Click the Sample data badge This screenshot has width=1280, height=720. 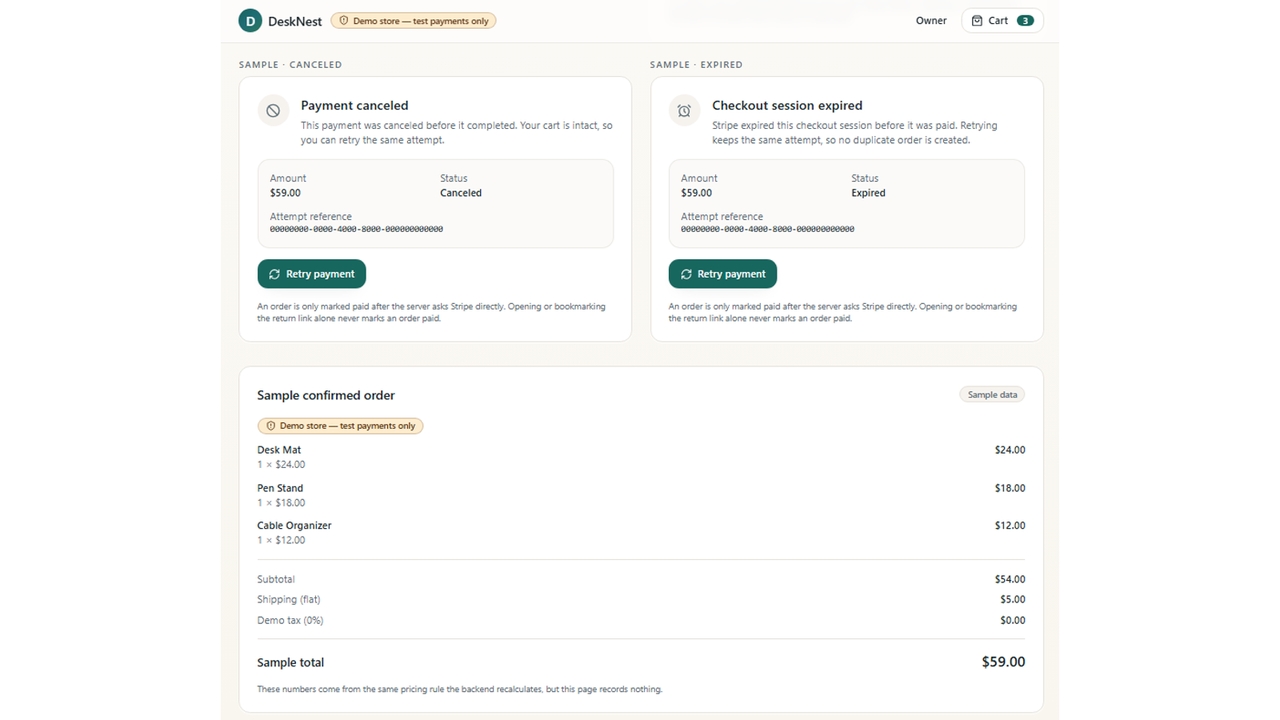pos(992,395)
